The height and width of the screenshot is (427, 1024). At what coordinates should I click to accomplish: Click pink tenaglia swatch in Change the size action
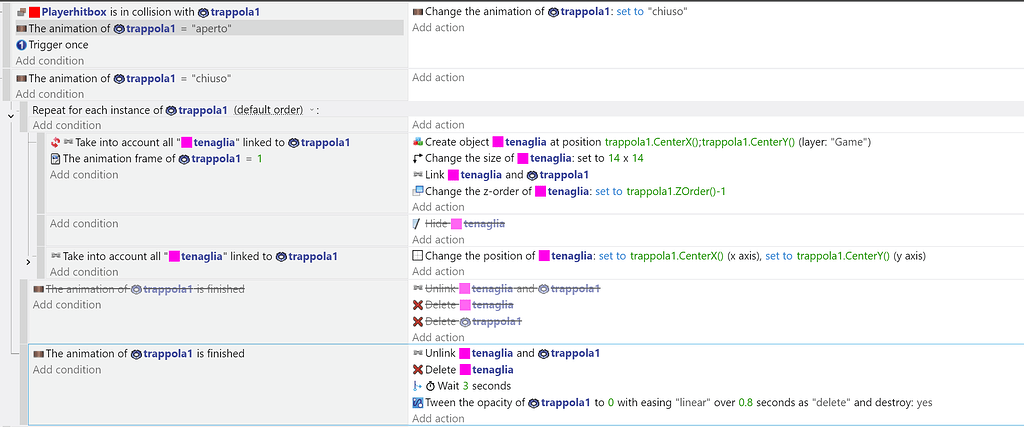(522, 159)
